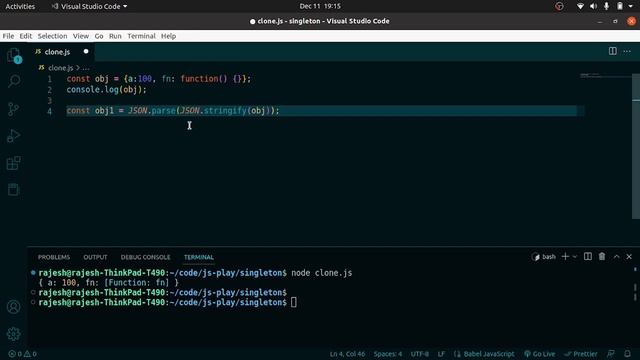Change file encoding UTF-8
The image size is (640, 360).
point(420,354)
